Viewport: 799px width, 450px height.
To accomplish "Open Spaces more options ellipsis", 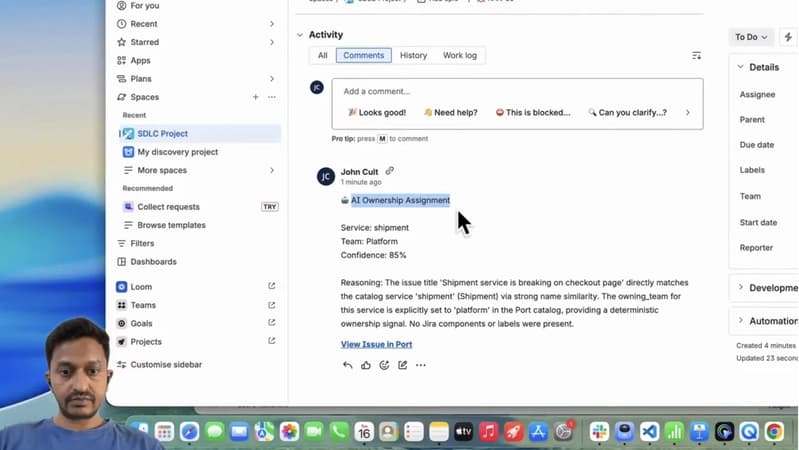I will tap(272, 97).
